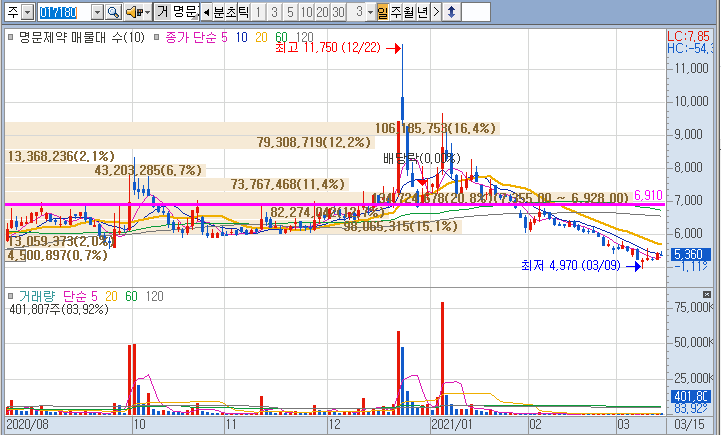Click the 03/15 date axis label
Image resolution: width=721 pixels, height=435 pixels.
pyautogui.click(x=689, y=424)
